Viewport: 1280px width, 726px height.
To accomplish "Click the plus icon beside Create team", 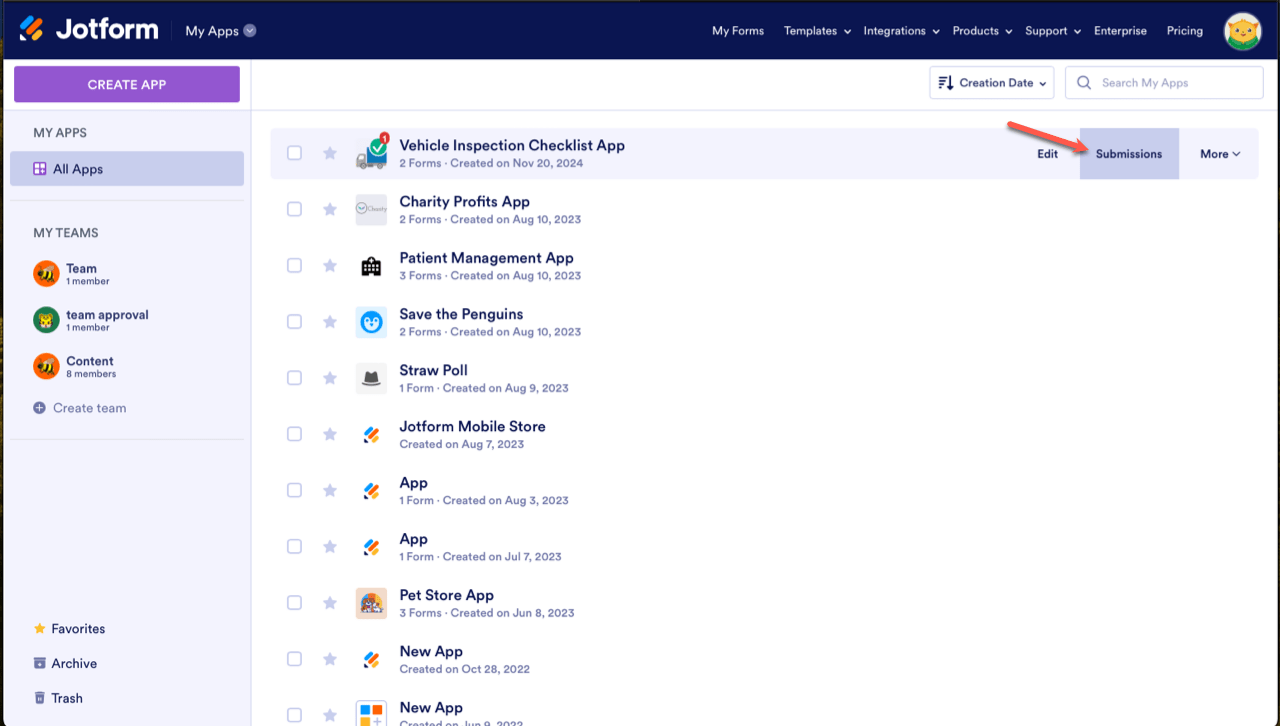I will 40,408.
